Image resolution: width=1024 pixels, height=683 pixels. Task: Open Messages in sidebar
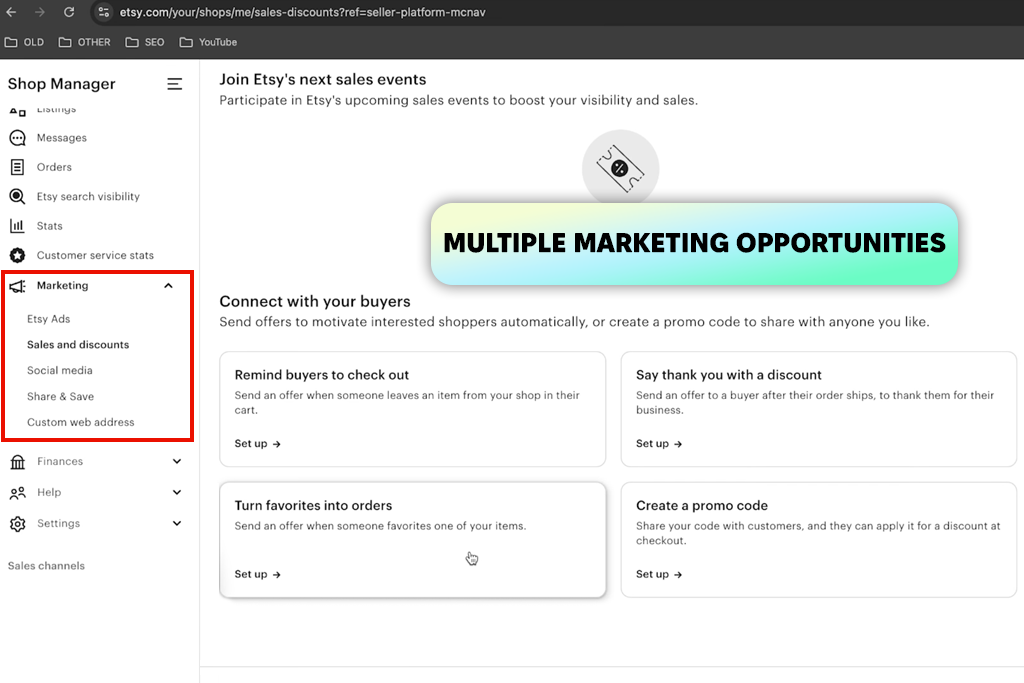point(61,138)
